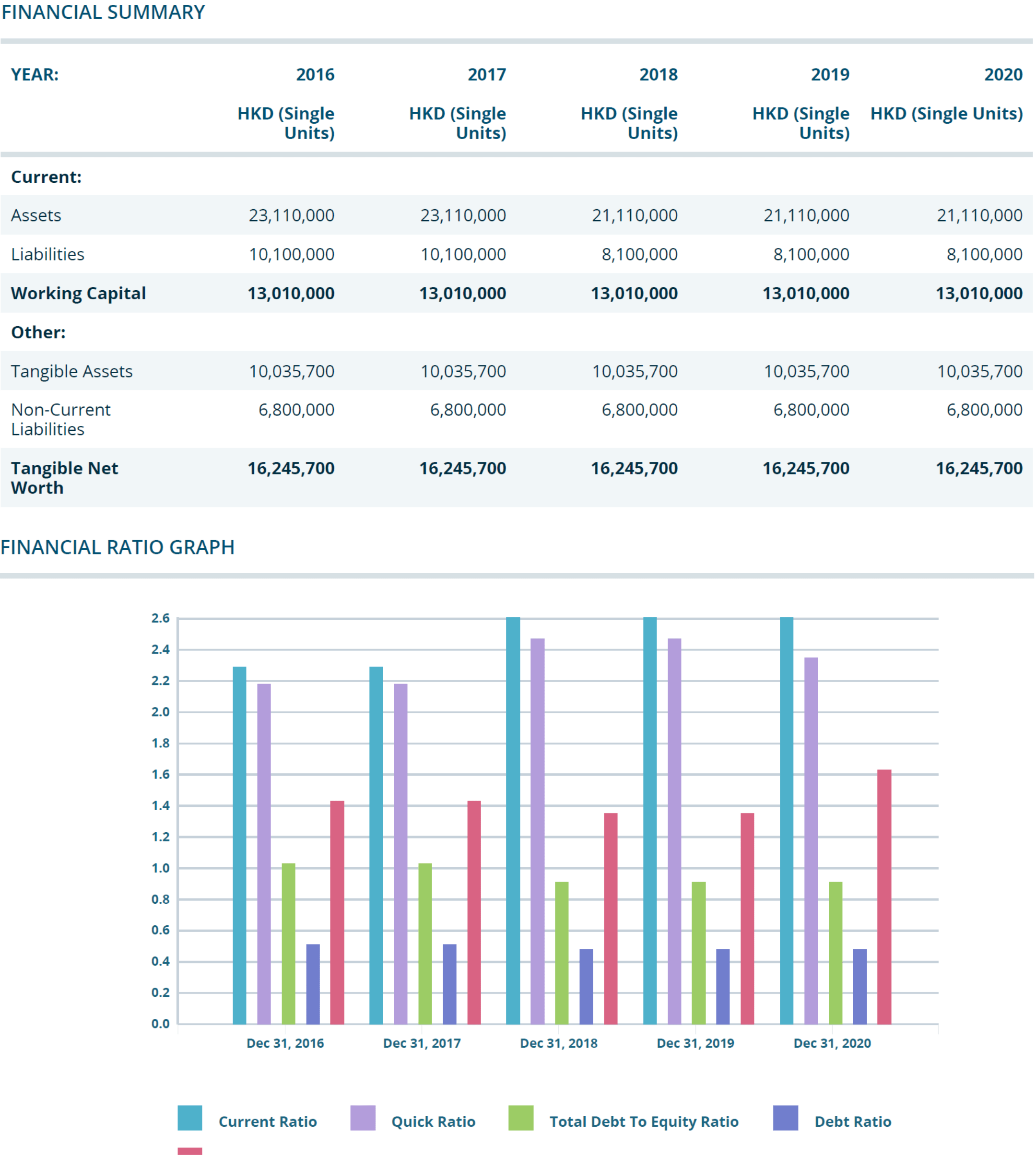Select the Tangible Assets row label
1036x1157 pixels.
[72, 371]
